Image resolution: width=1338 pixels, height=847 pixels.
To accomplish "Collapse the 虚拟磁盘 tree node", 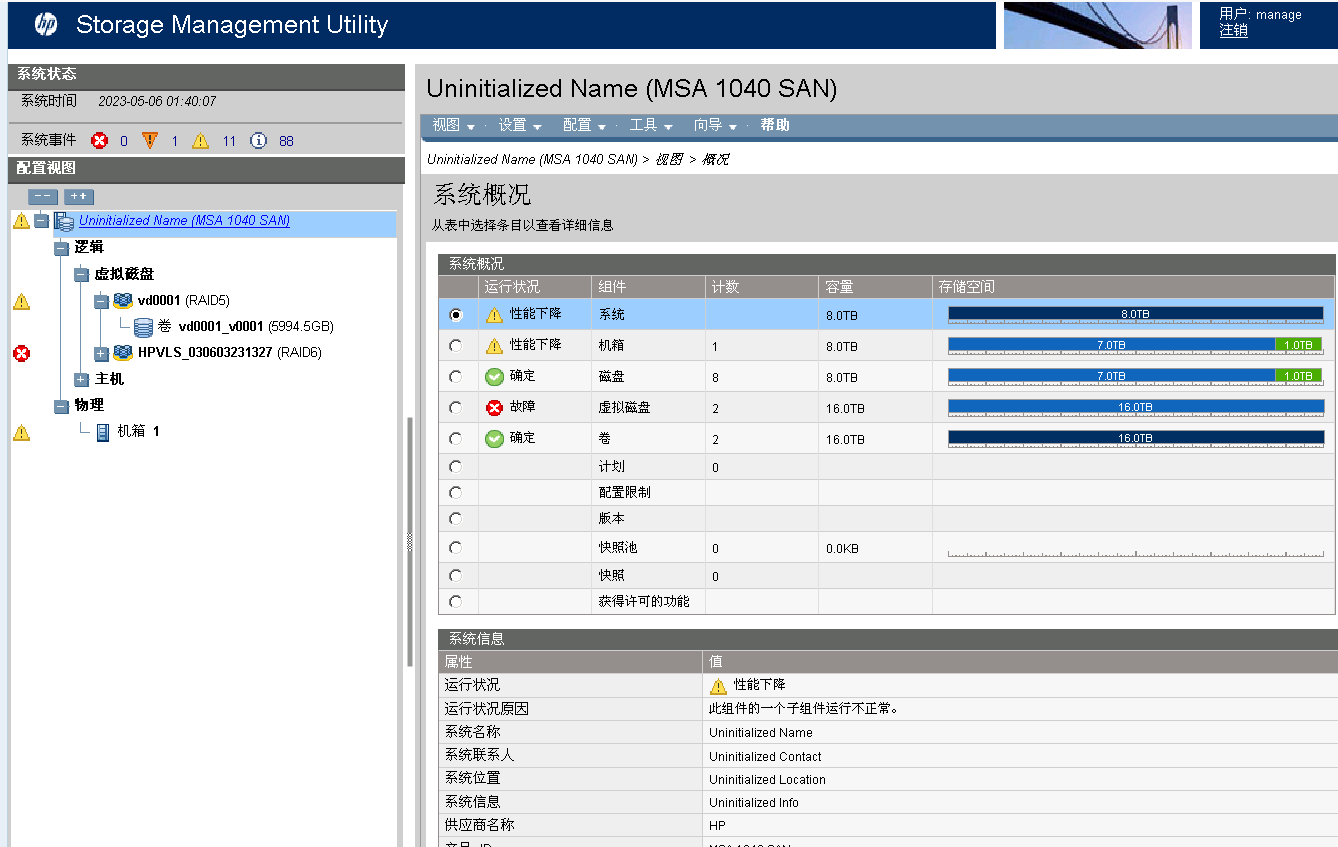I will pos(81,274).
